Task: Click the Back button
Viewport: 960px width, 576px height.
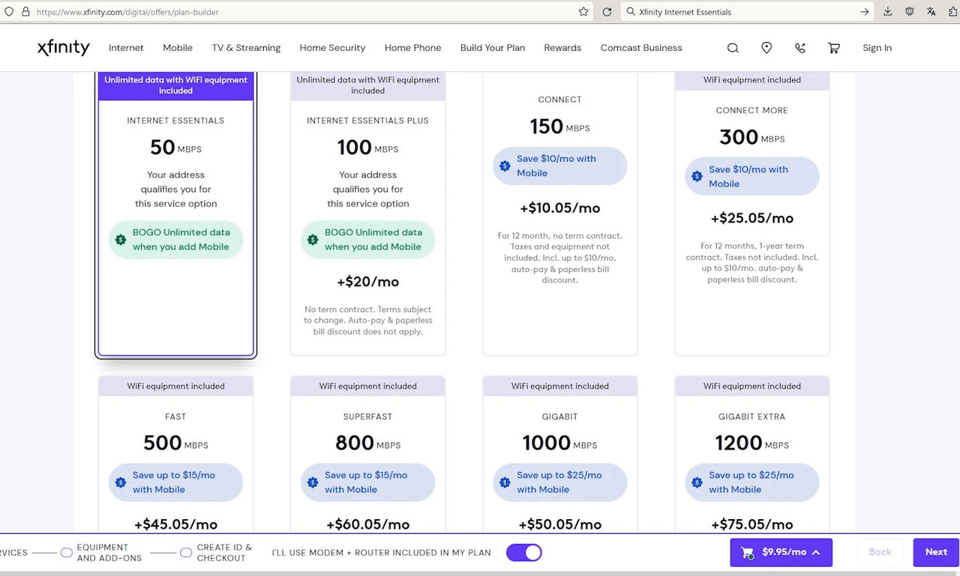Action: 880,552
